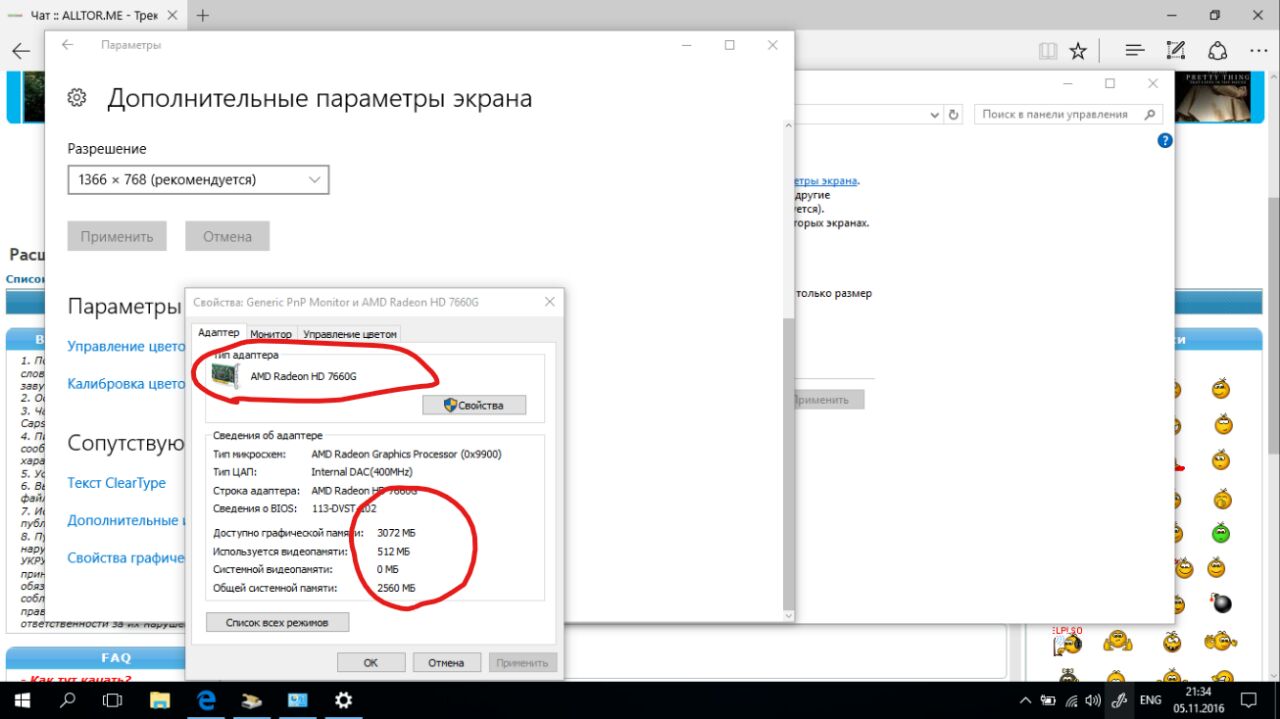The image size is (1280, 719).
Task: Click the параметры экрана link in Control Panel
Action: pyautogui.click(x=826, y=181)
